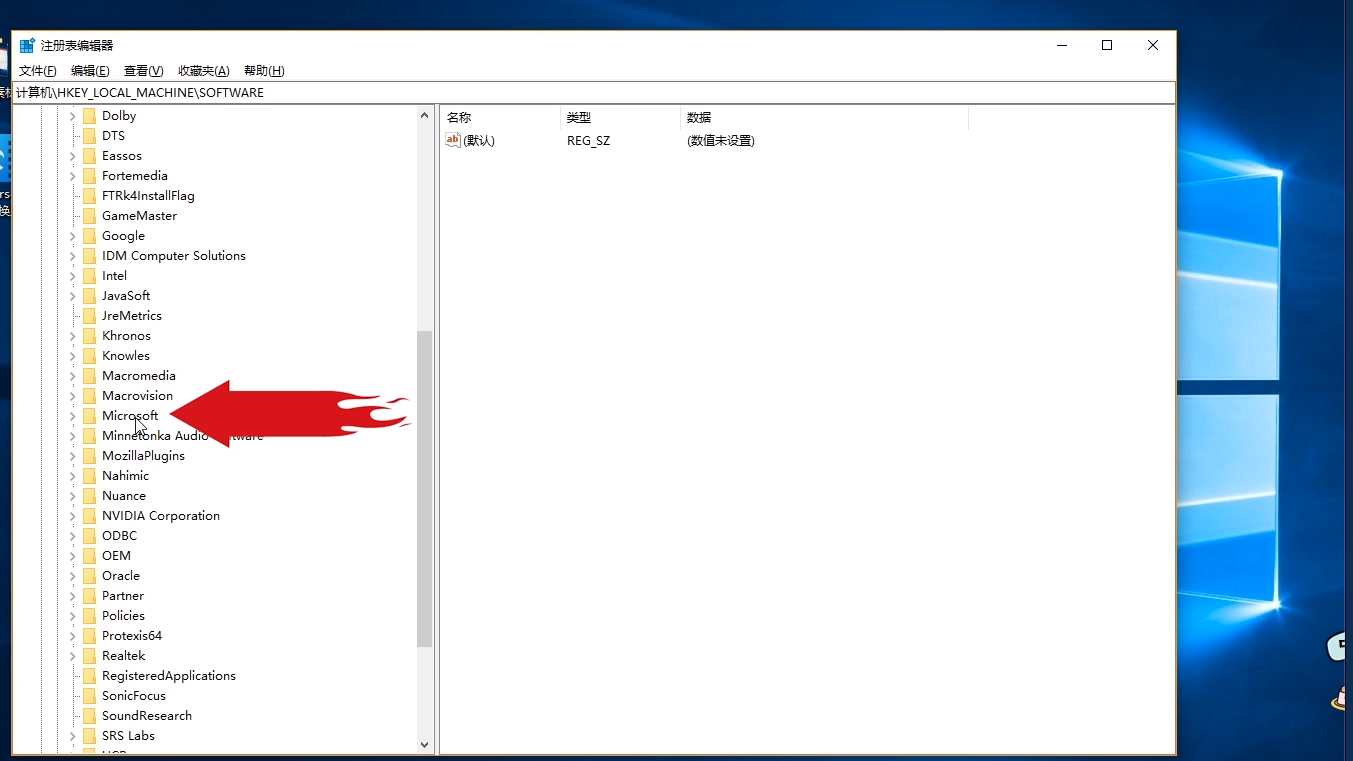Open the 收藏夹(A) menu
This screenshot has height=761, width=1353.
pos(204,71)
